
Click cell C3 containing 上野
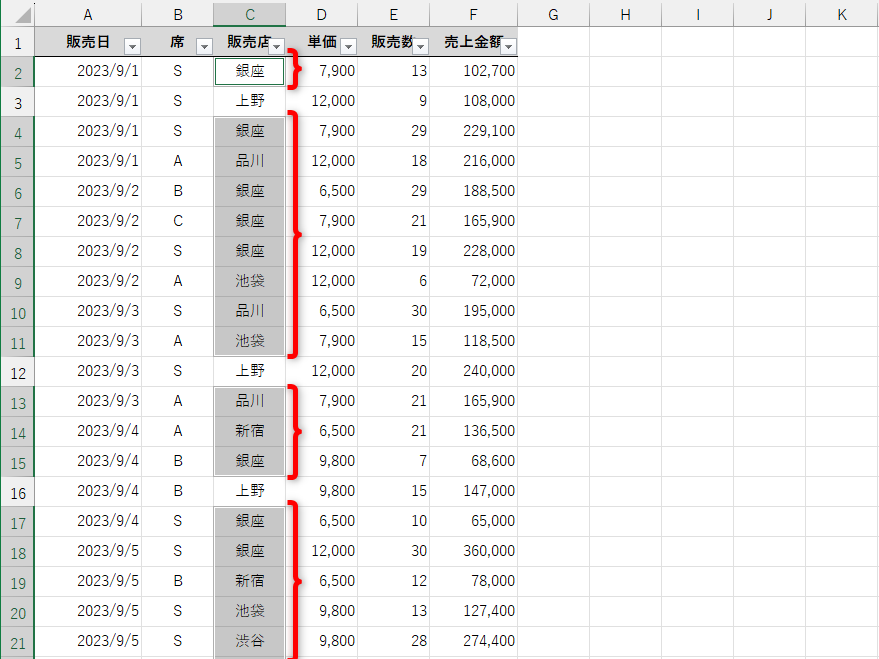[x=249, y=101]
